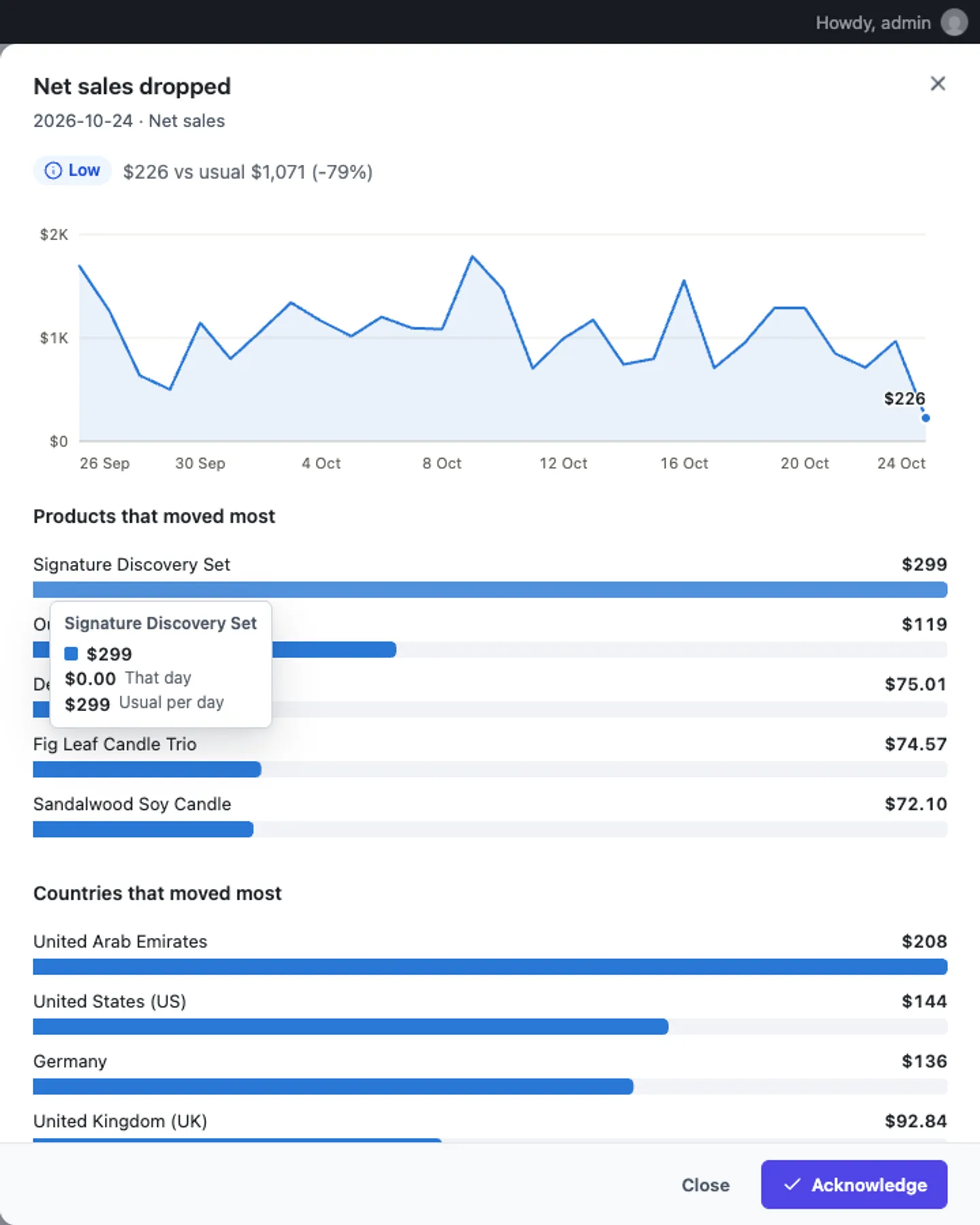Click the $119 product value

924,624
